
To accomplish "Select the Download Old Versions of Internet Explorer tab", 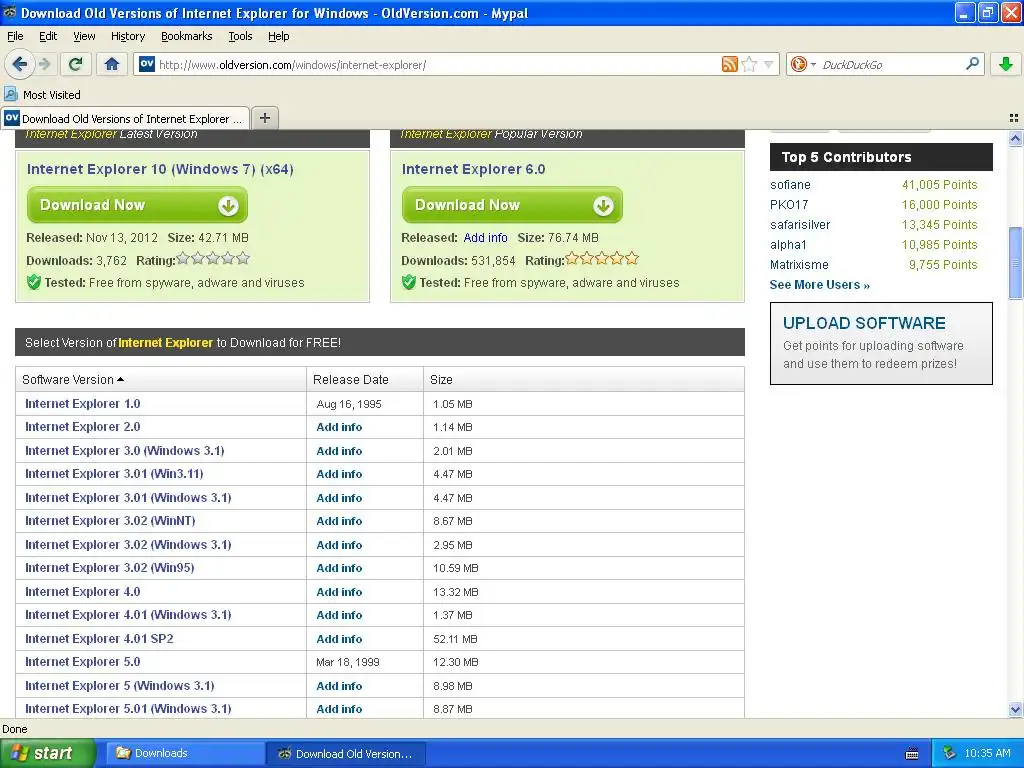I will [x=125, y=118].
